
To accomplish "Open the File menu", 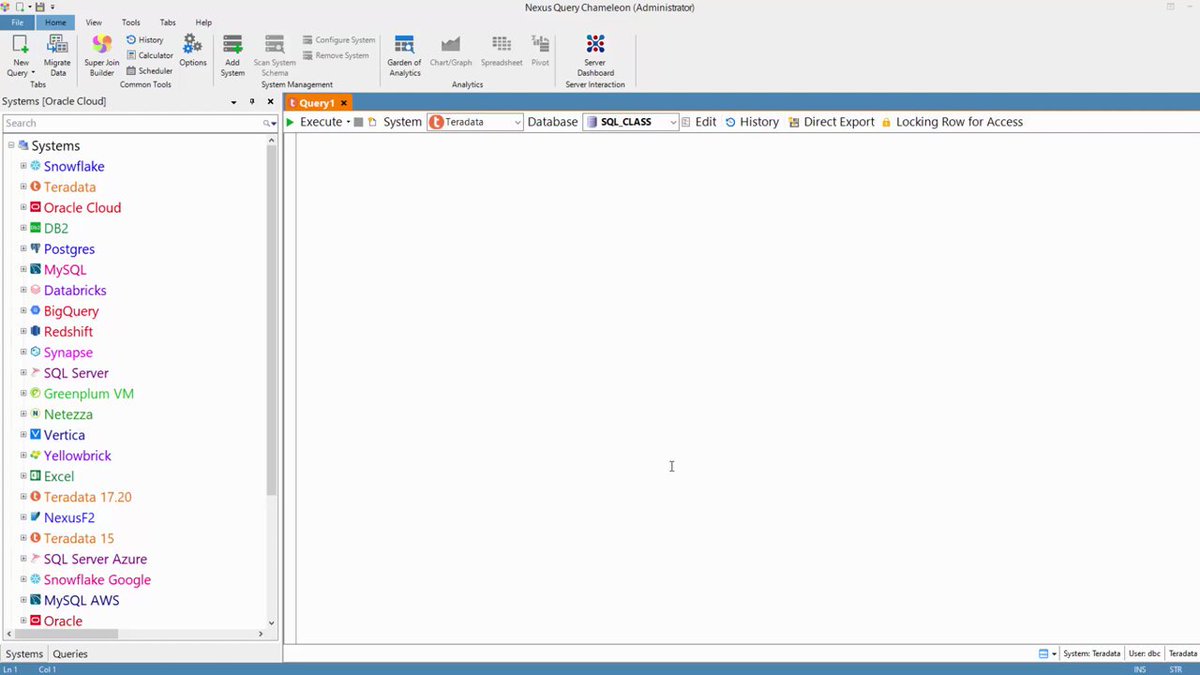I will click(17, 22).
